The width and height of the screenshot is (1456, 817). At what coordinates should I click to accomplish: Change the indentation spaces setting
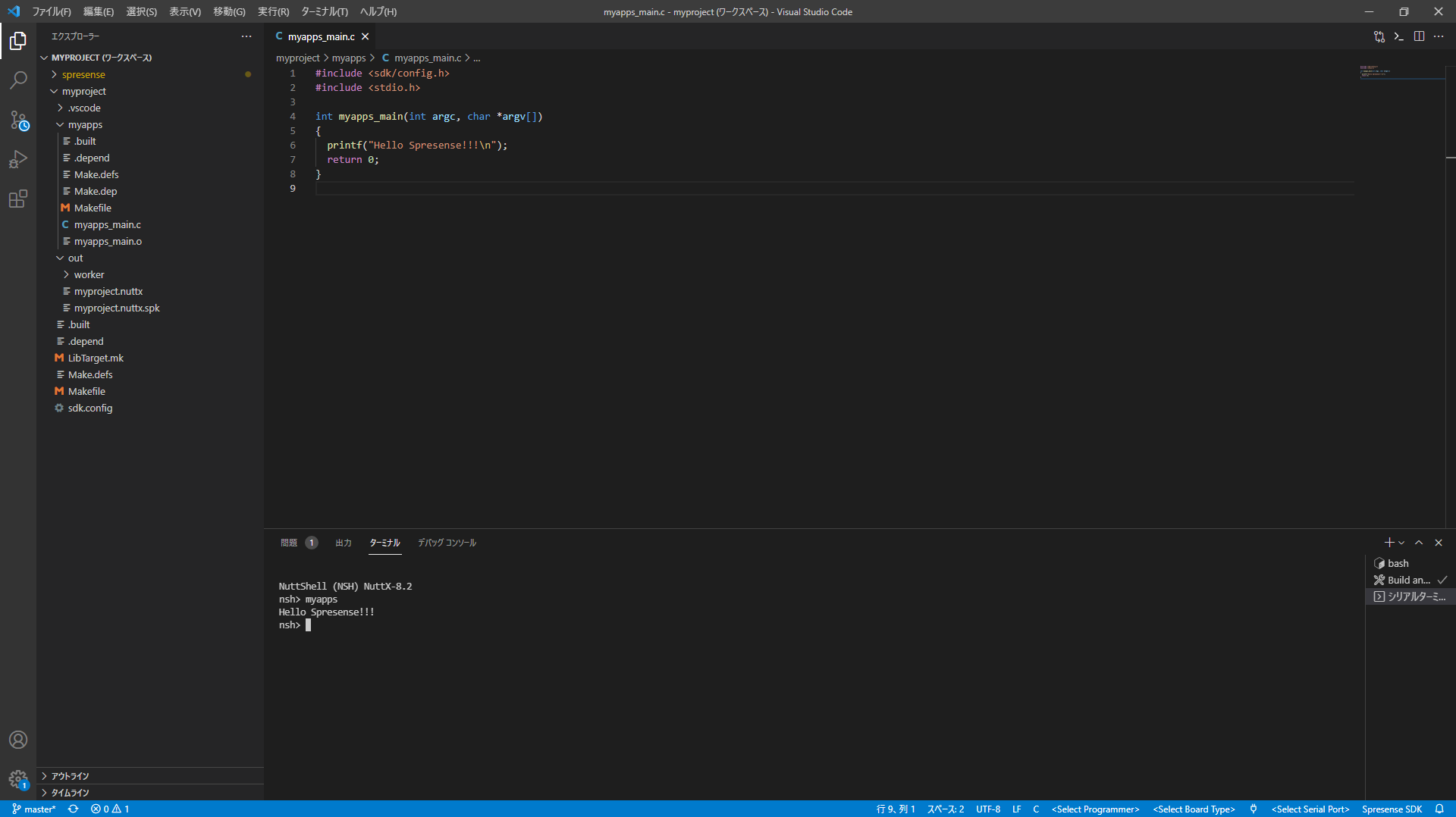[x=946, y=809]
